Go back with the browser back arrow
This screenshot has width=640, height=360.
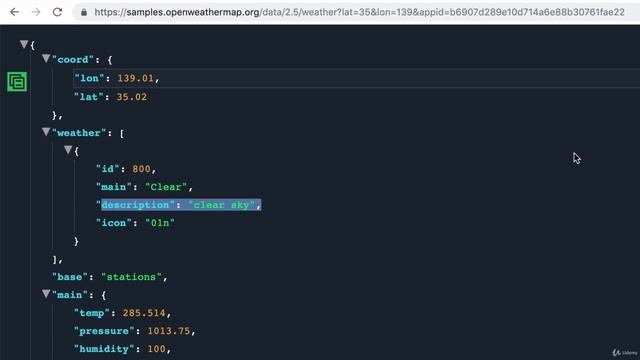coord(15,12)
